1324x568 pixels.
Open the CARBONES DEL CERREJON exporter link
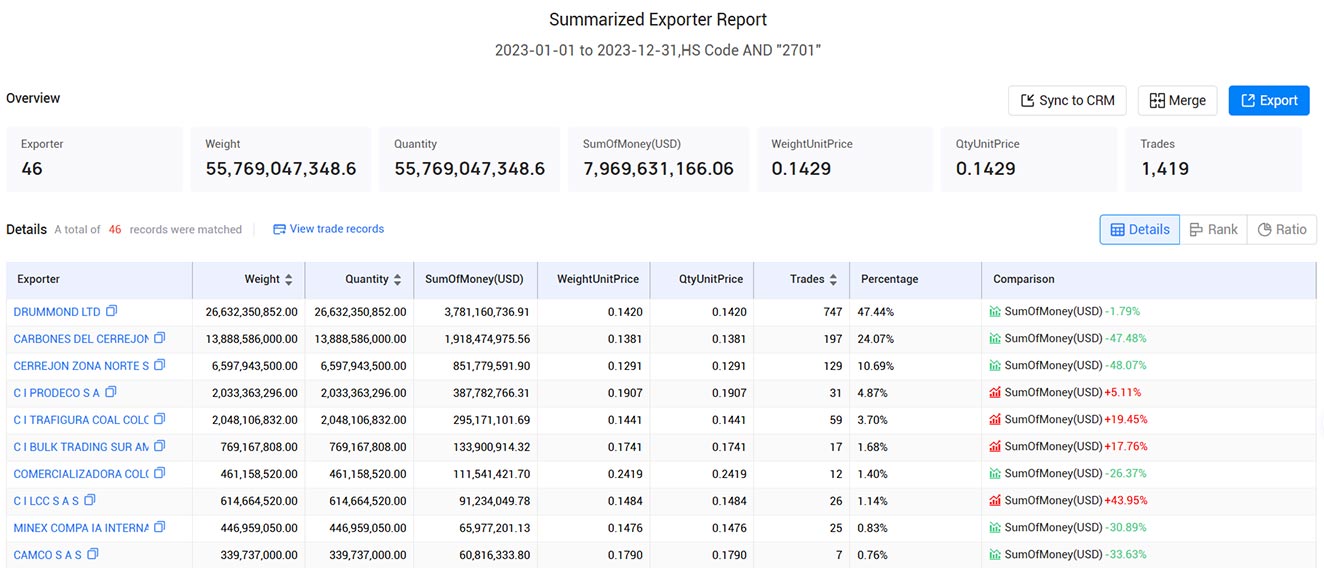click(x=81, y=339)
